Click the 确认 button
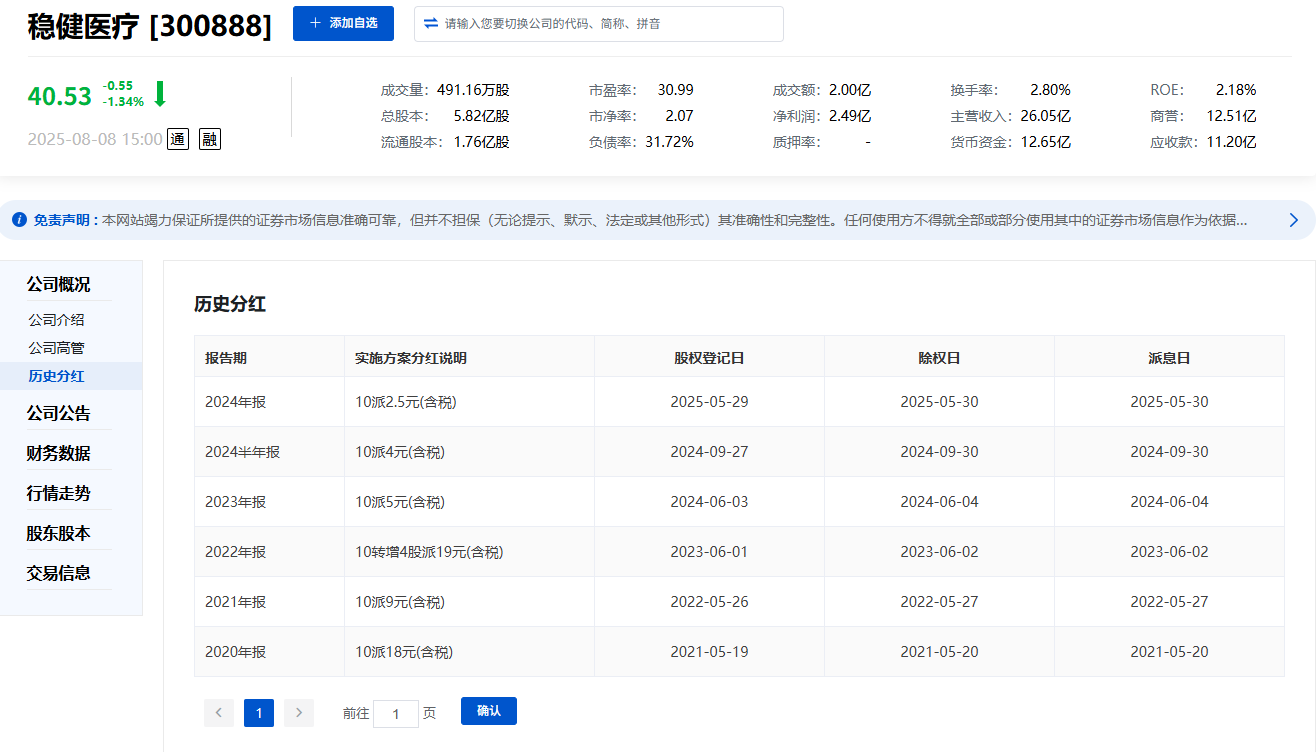This screenshot has height=752, width=1316. (x=489, y=711)
